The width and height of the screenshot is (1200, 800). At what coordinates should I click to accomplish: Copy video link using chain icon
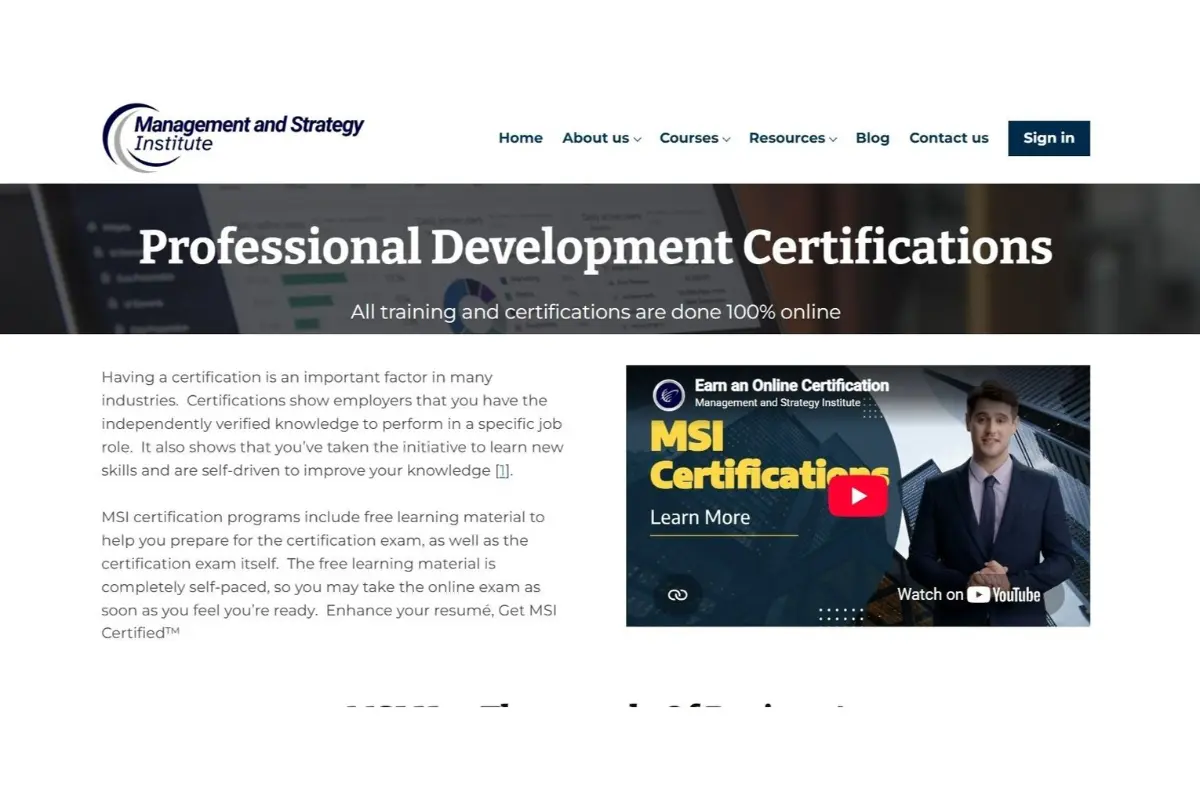coord(678,595)
